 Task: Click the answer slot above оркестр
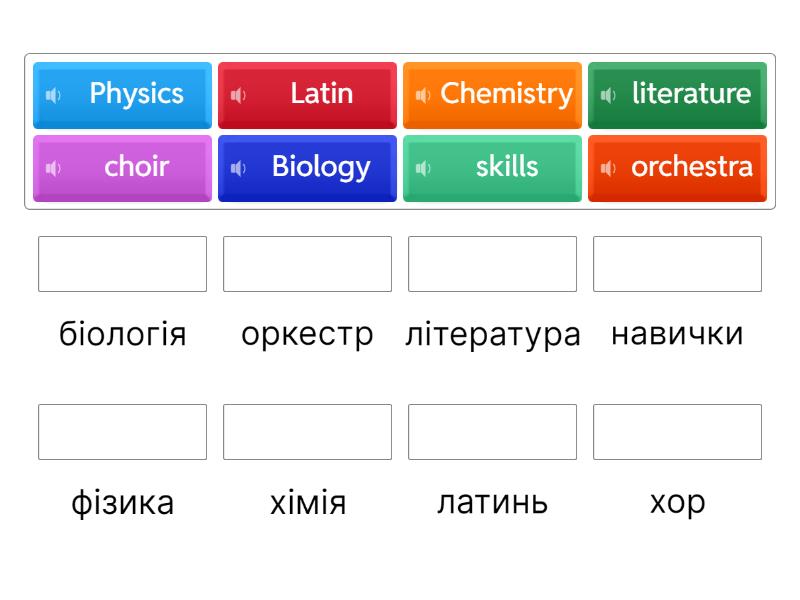click(x=307, y=264)
